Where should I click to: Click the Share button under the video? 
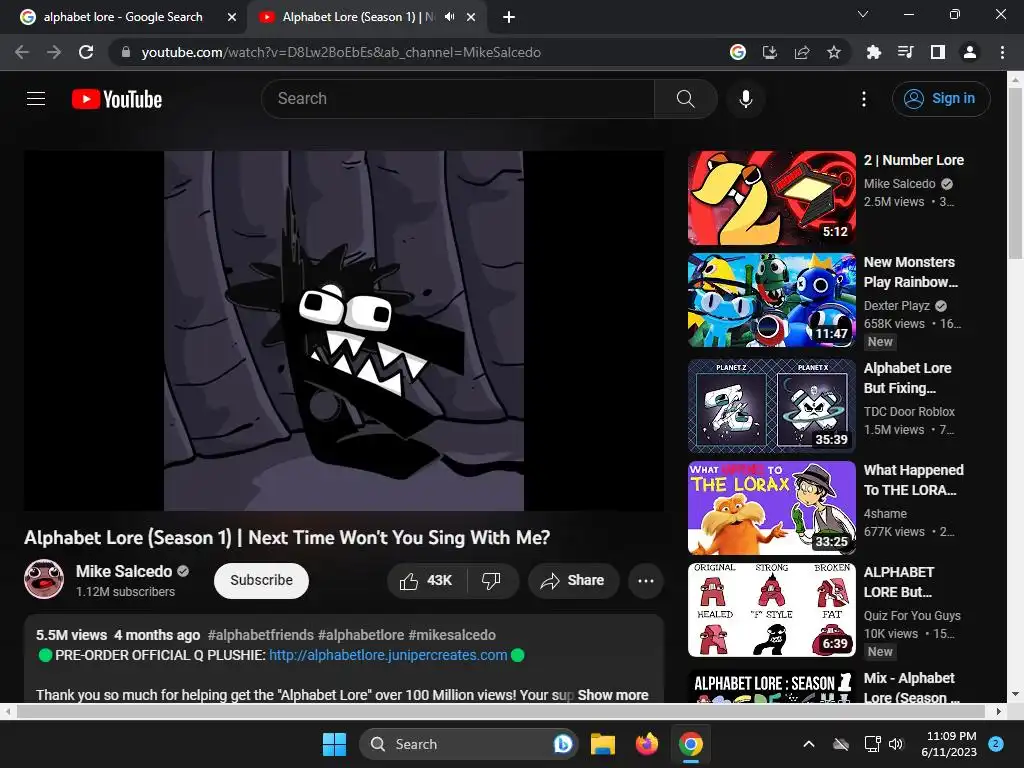(x=573, y=581)
